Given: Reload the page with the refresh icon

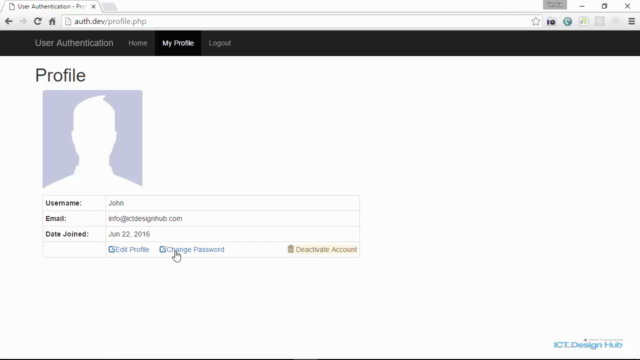Looking at the screenshot, I should (x=38, y=21).
